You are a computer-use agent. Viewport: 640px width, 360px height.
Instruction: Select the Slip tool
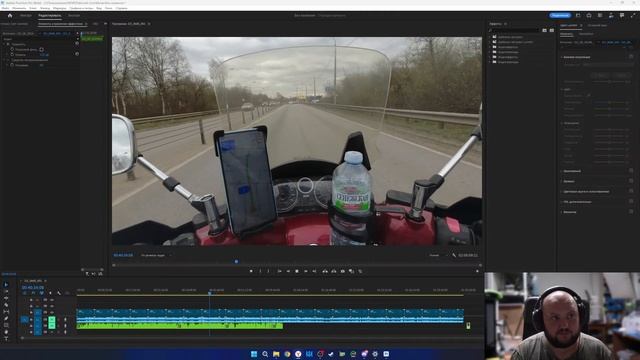point(6,312)
